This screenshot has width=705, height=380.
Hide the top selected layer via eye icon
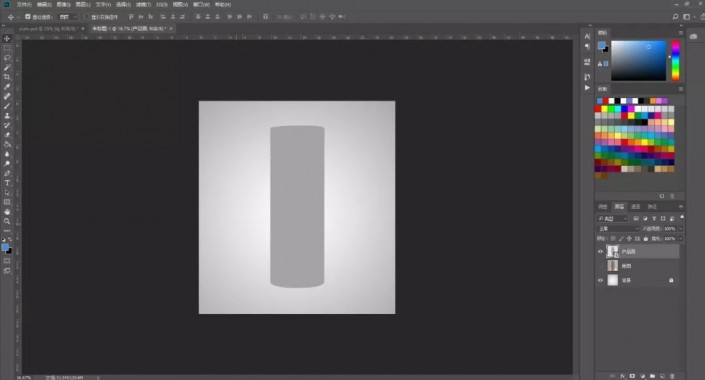click(600, 252)
